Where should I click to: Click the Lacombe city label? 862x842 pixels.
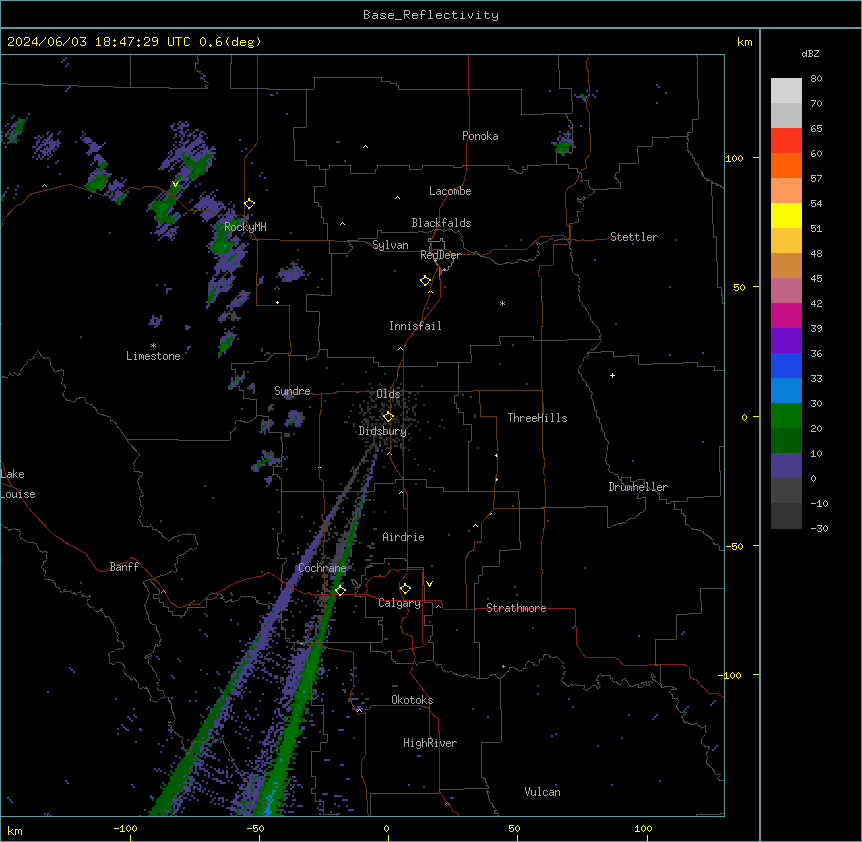click(450, 191)
